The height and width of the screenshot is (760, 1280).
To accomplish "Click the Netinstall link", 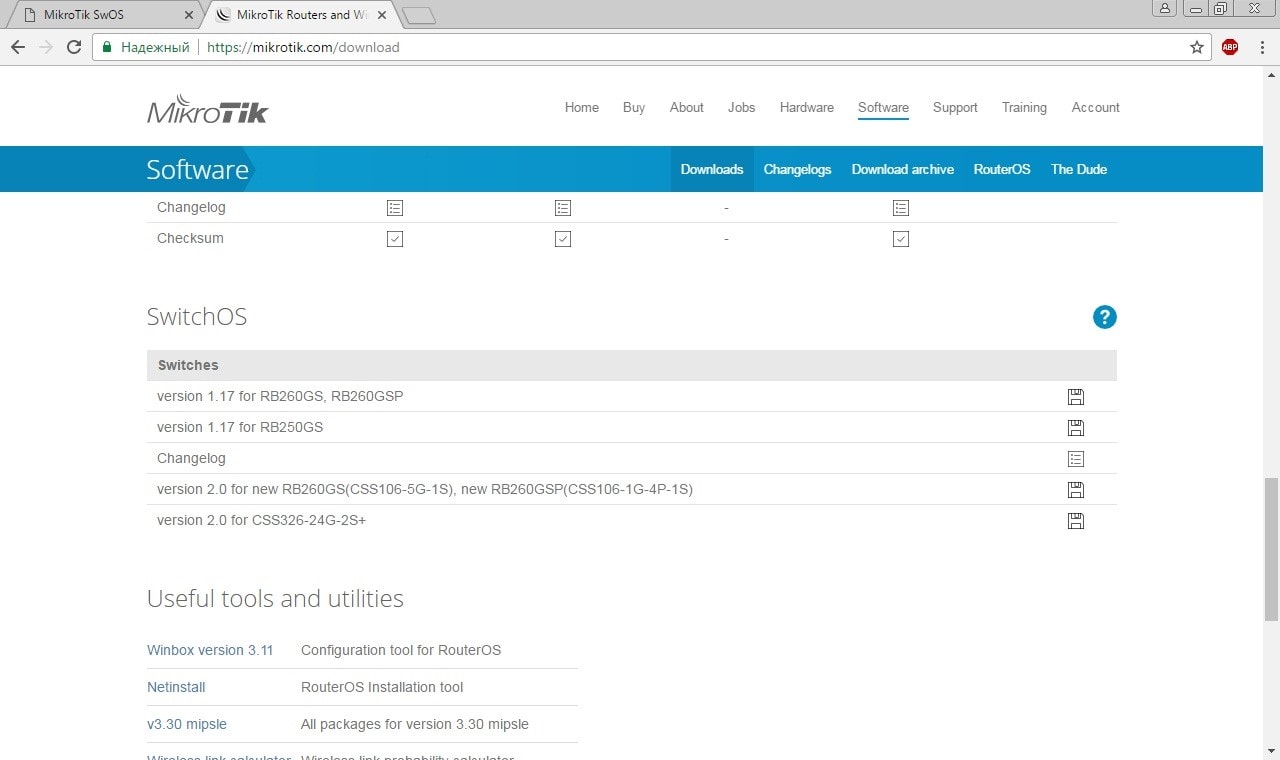I will 176,687.
